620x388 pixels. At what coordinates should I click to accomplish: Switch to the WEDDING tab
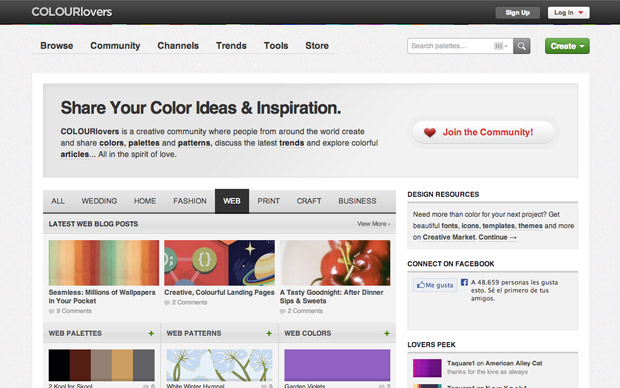coord(99,201)
